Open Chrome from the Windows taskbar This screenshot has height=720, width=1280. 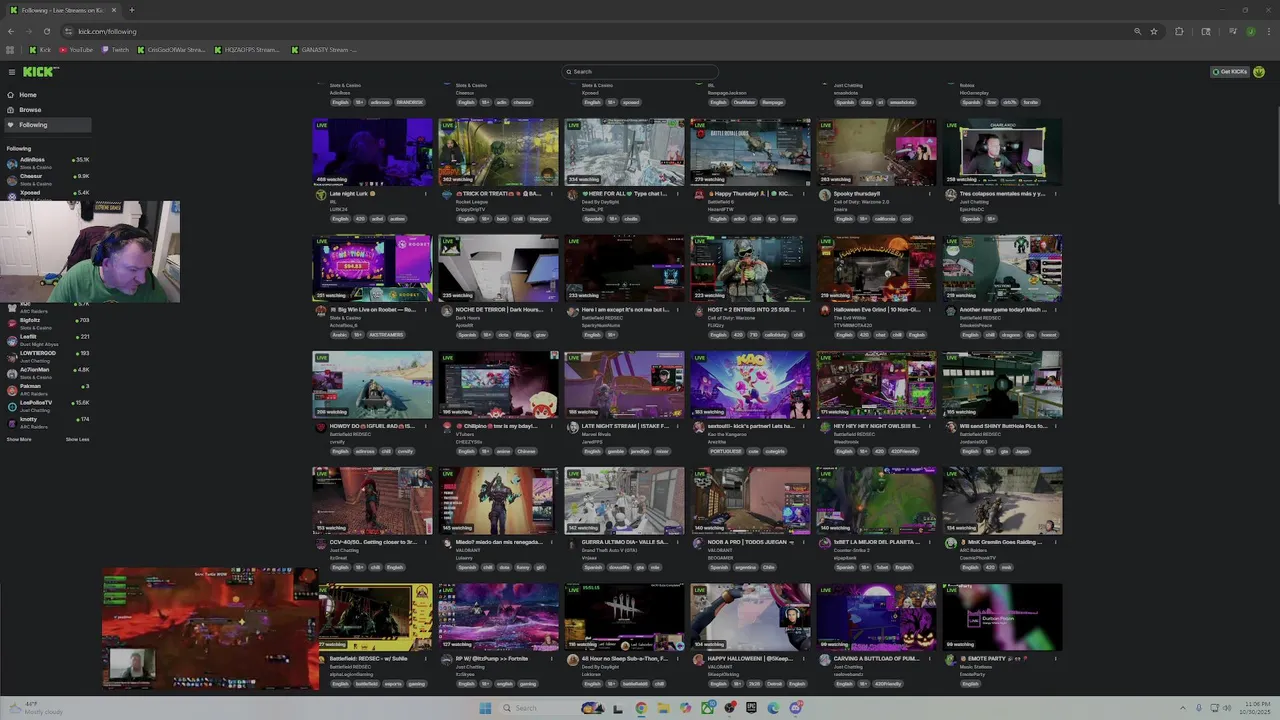click(641, 708)
